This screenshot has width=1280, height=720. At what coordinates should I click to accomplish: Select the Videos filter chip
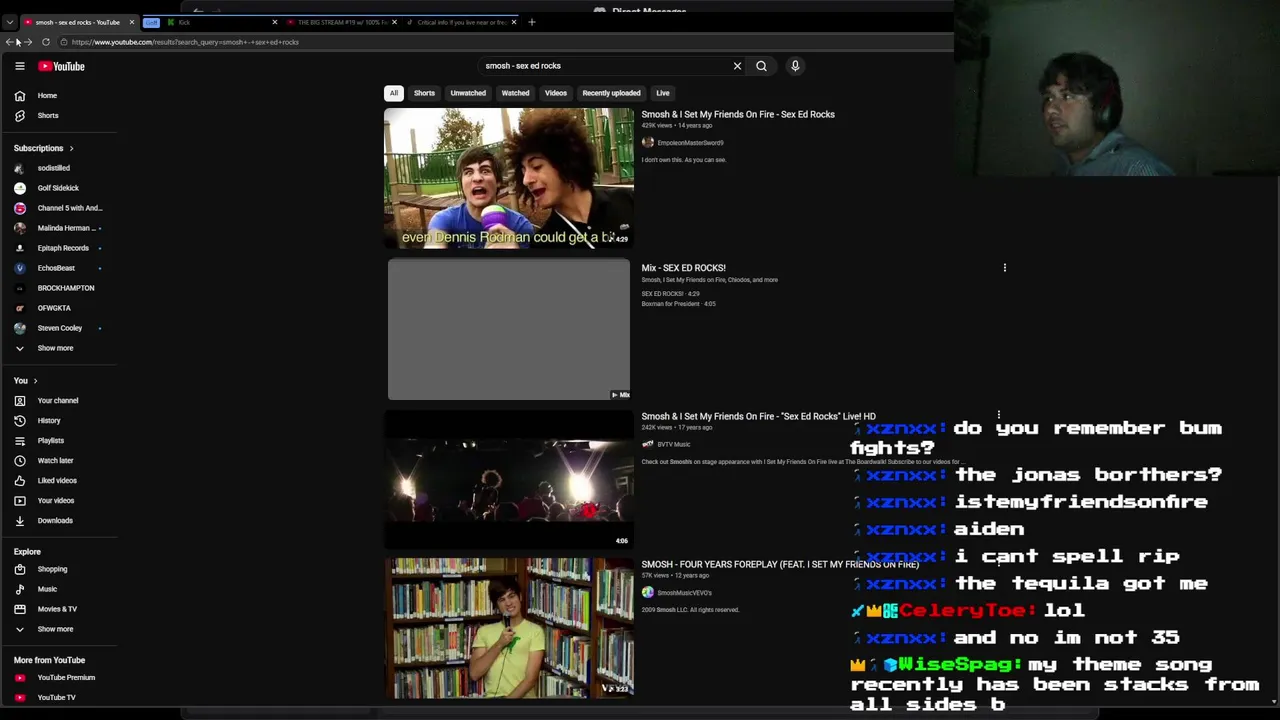coord(556,93)
